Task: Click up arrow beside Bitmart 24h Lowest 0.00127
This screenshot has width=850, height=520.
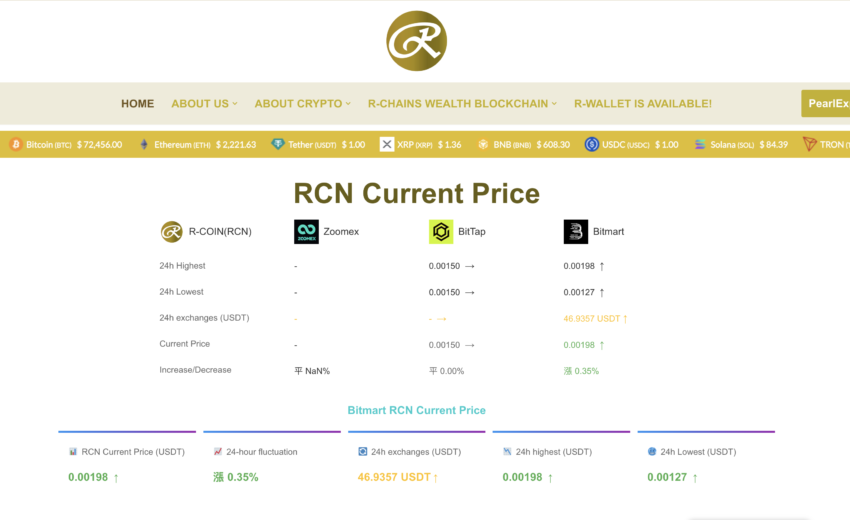Action: 602,292
